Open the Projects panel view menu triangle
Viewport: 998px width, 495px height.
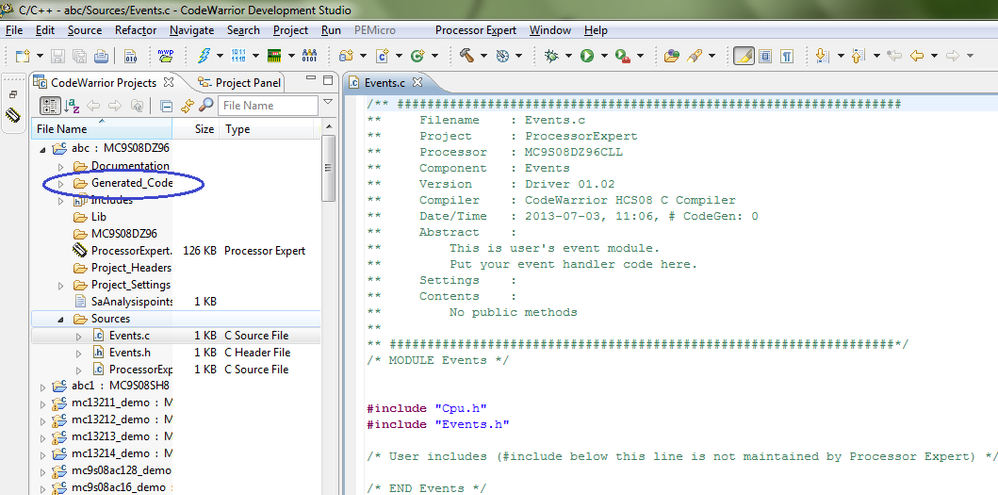328,102
